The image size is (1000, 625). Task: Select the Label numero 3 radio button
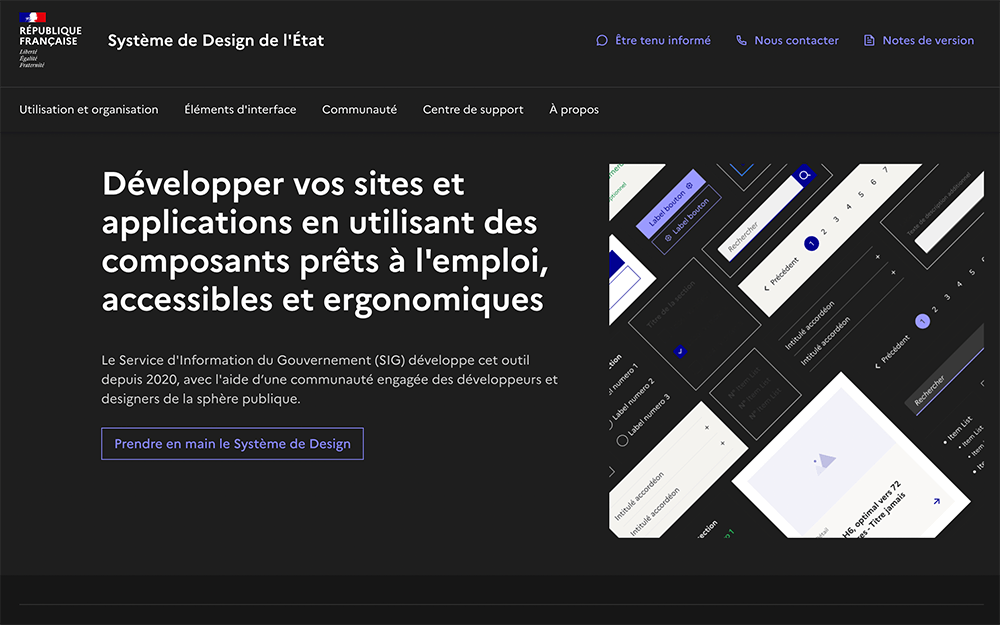622,440
